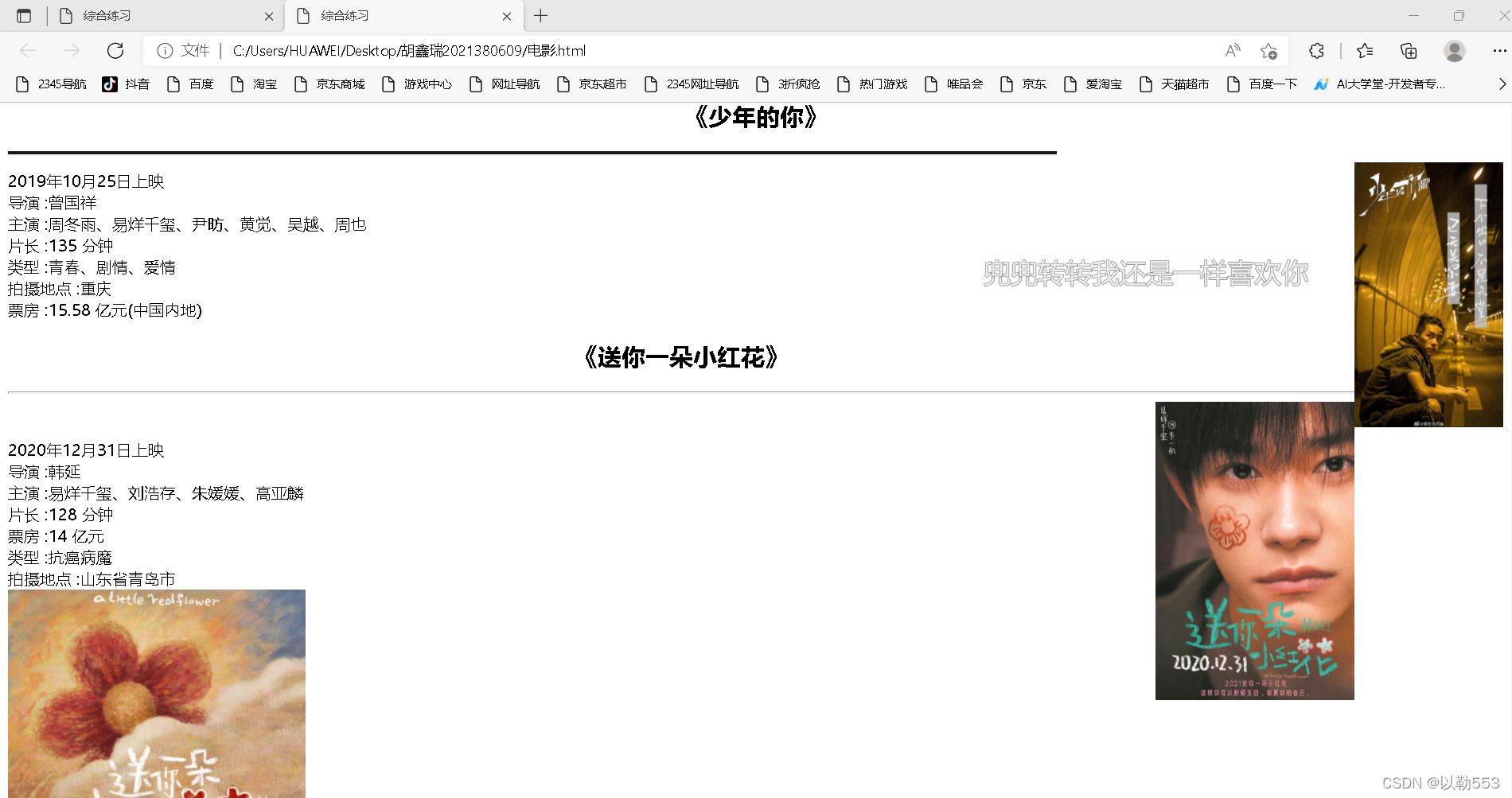Open the AI大学堂-开发者专 bookmark
The width and height of the screenshot is (1512, 798).
pyautogui.click(x=1379, y=84)
